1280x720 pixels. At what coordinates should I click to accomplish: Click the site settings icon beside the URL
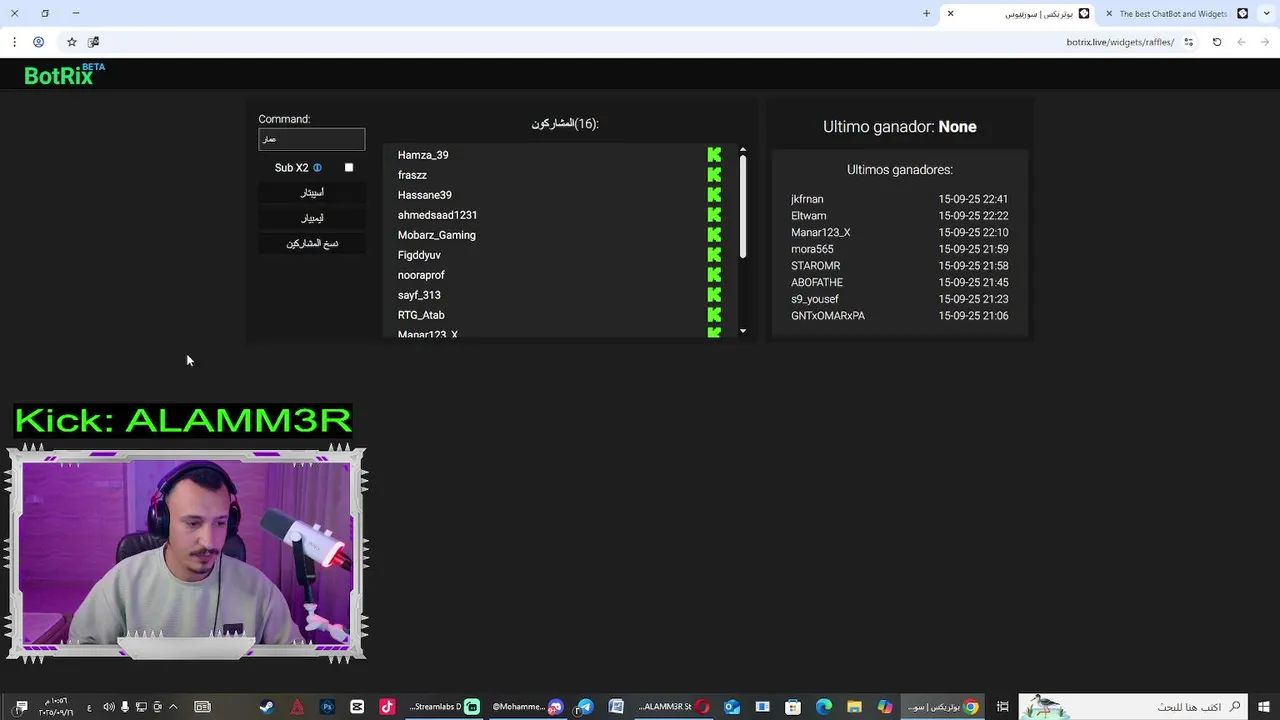tap(1189, 42)
